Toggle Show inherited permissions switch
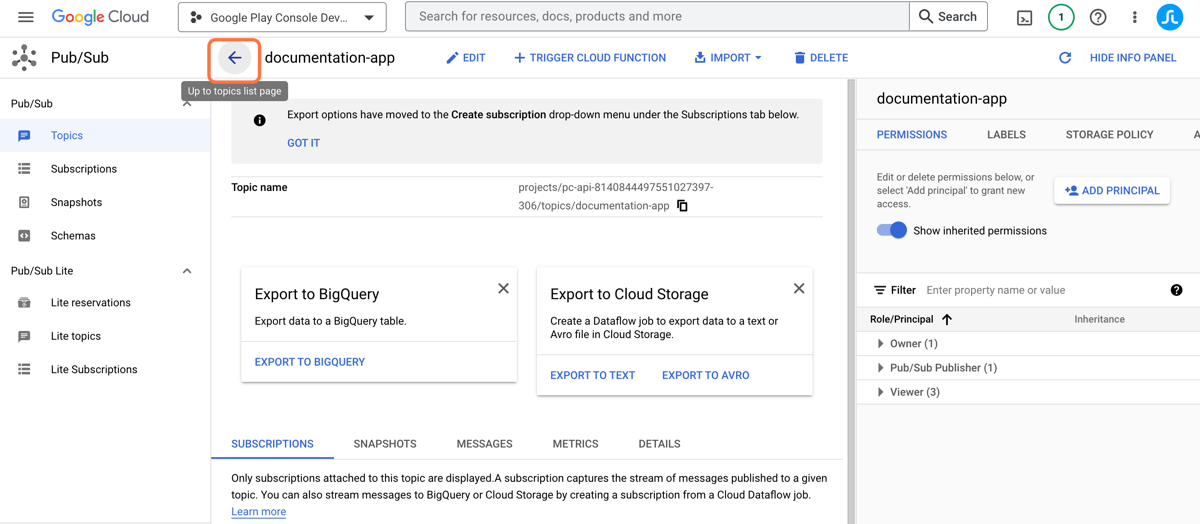1200x524 pixels. [x=892, y=230]
